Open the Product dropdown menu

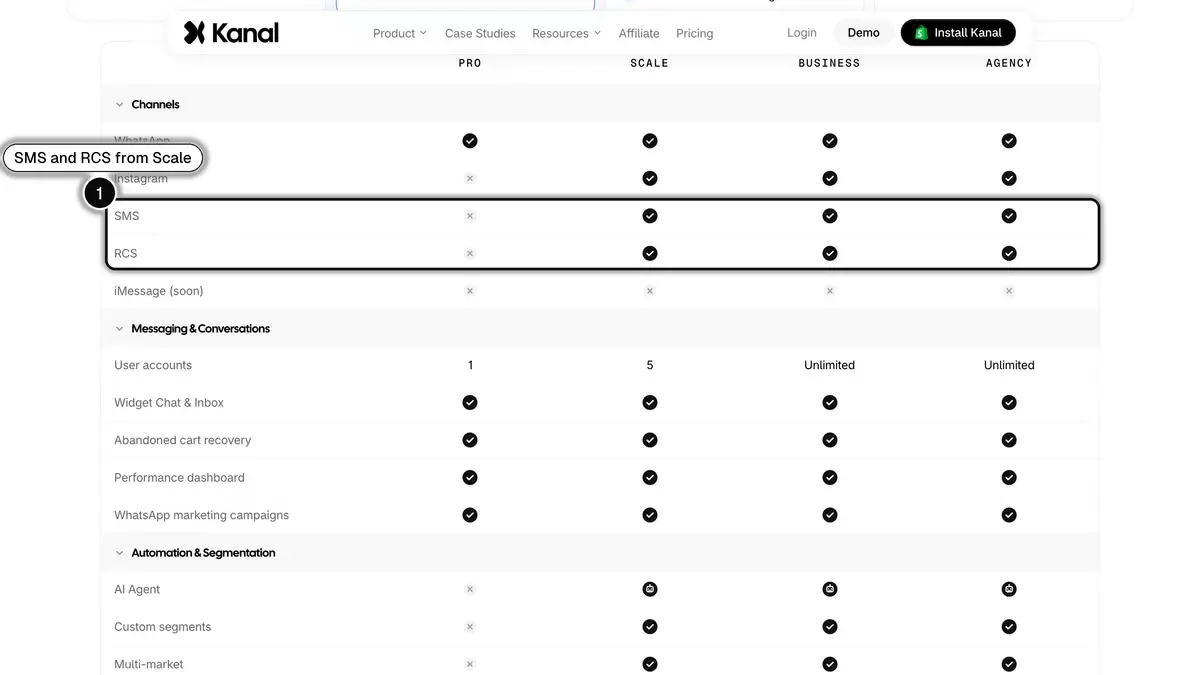[x=399, y=33]
